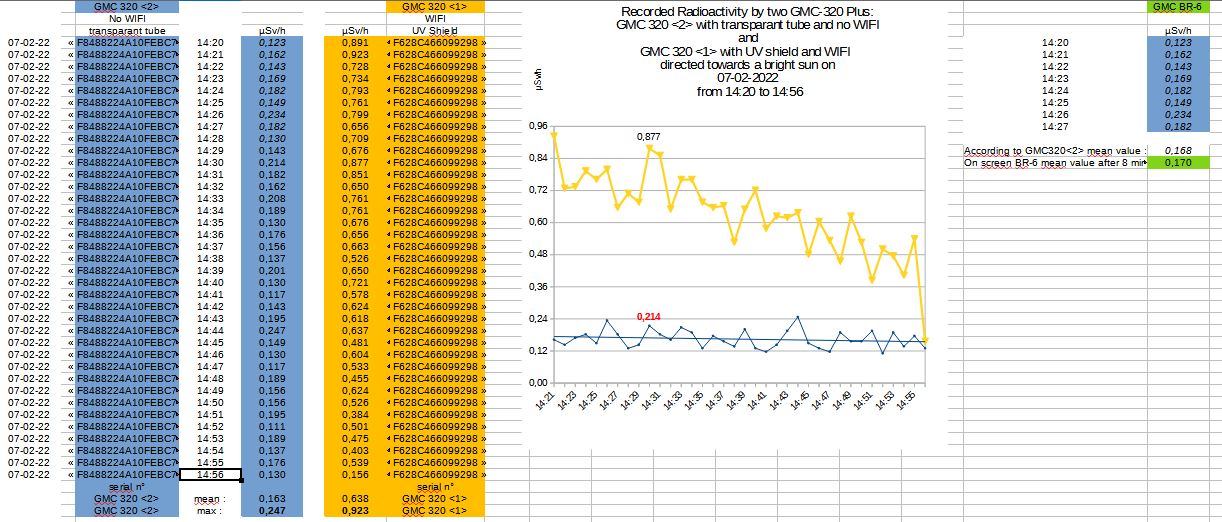The width and height of the screenshot is (1222, 522).
Task: Click the 0,721 value in the 14:40 row
Action: (x=357, y=283)
